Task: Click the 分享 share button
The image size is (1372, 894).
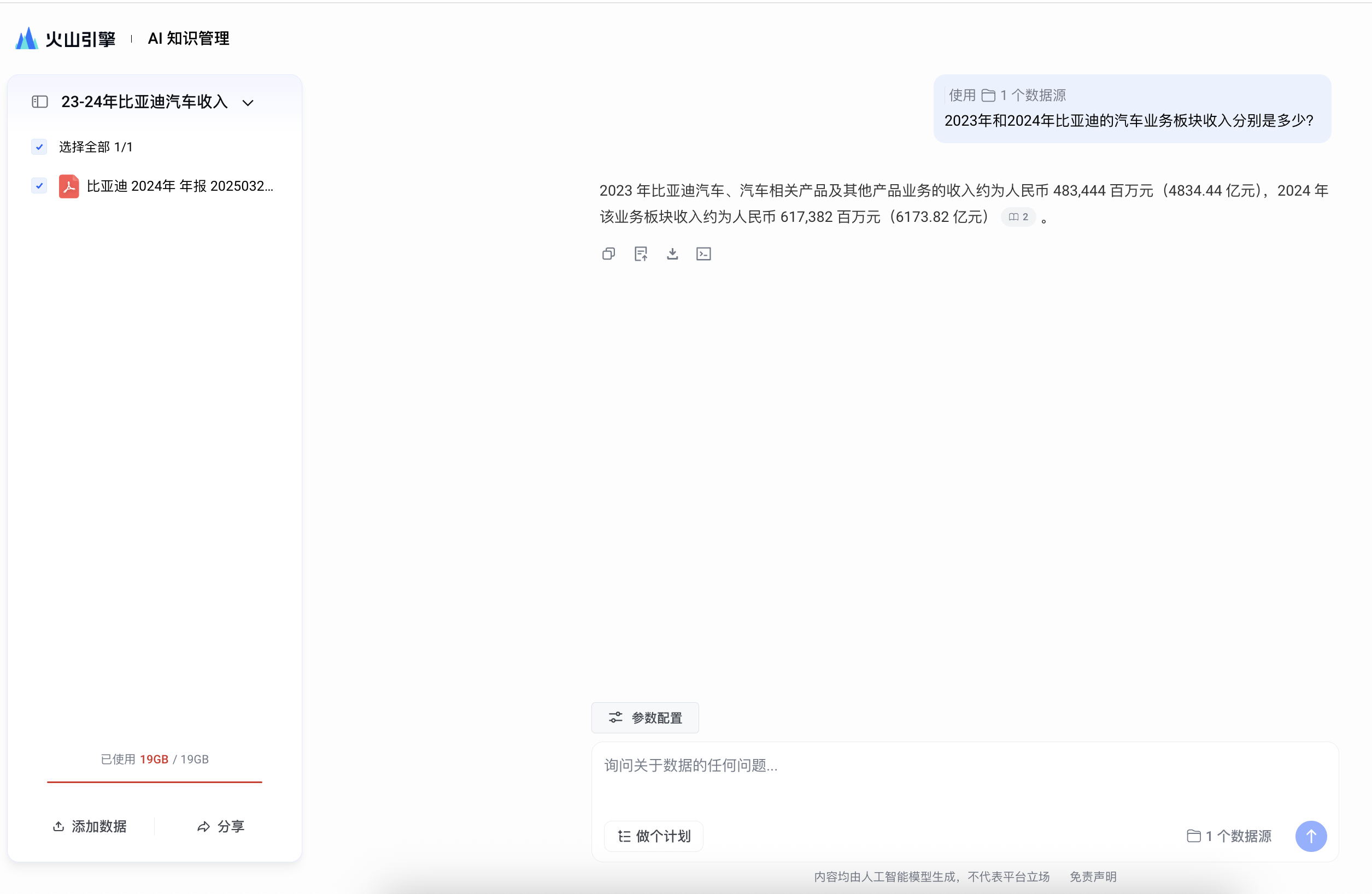Action: click(x=221, y=827)
